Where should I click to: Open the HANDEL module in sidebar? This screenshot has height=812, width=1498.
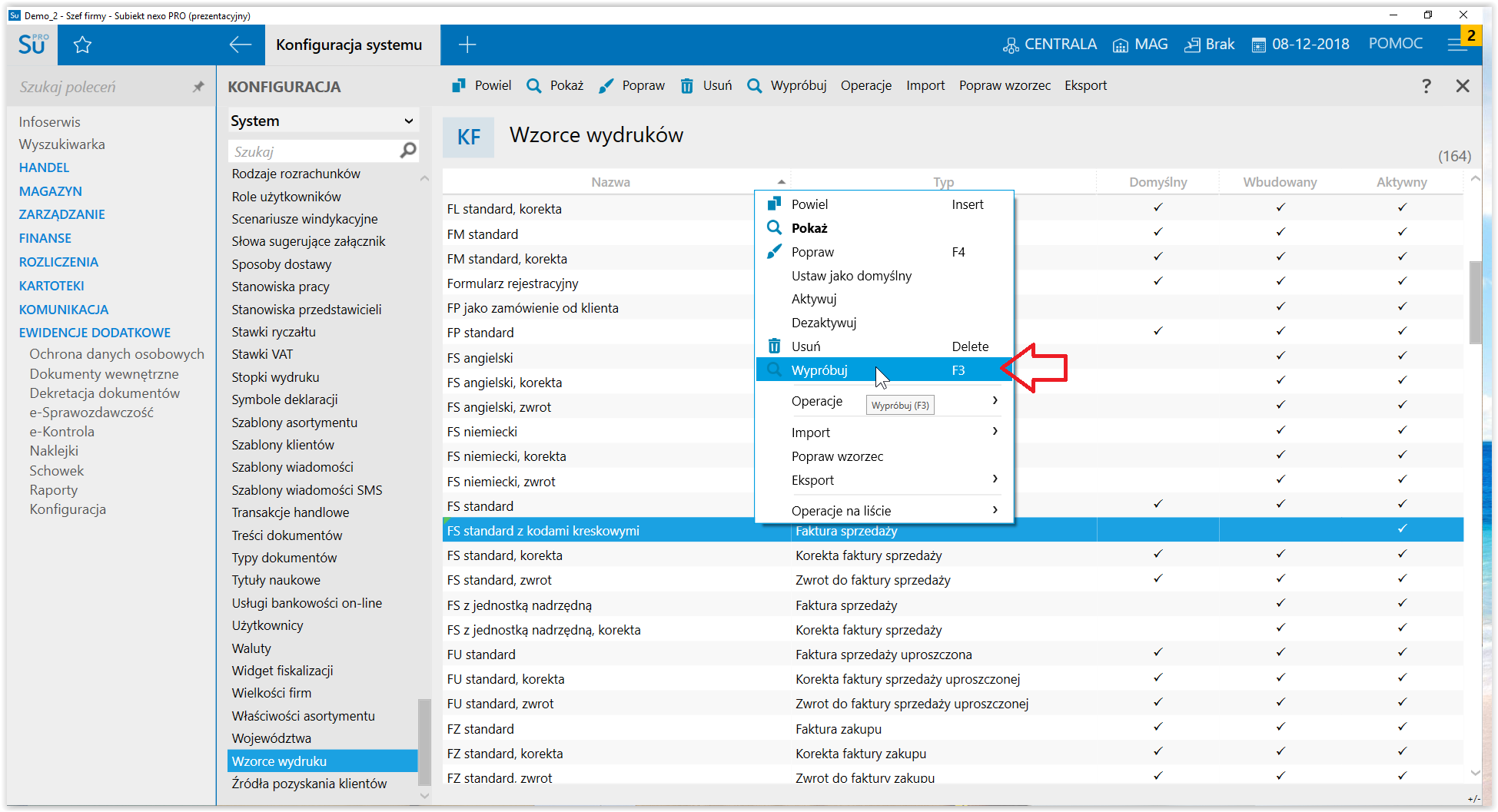[44, 167]
